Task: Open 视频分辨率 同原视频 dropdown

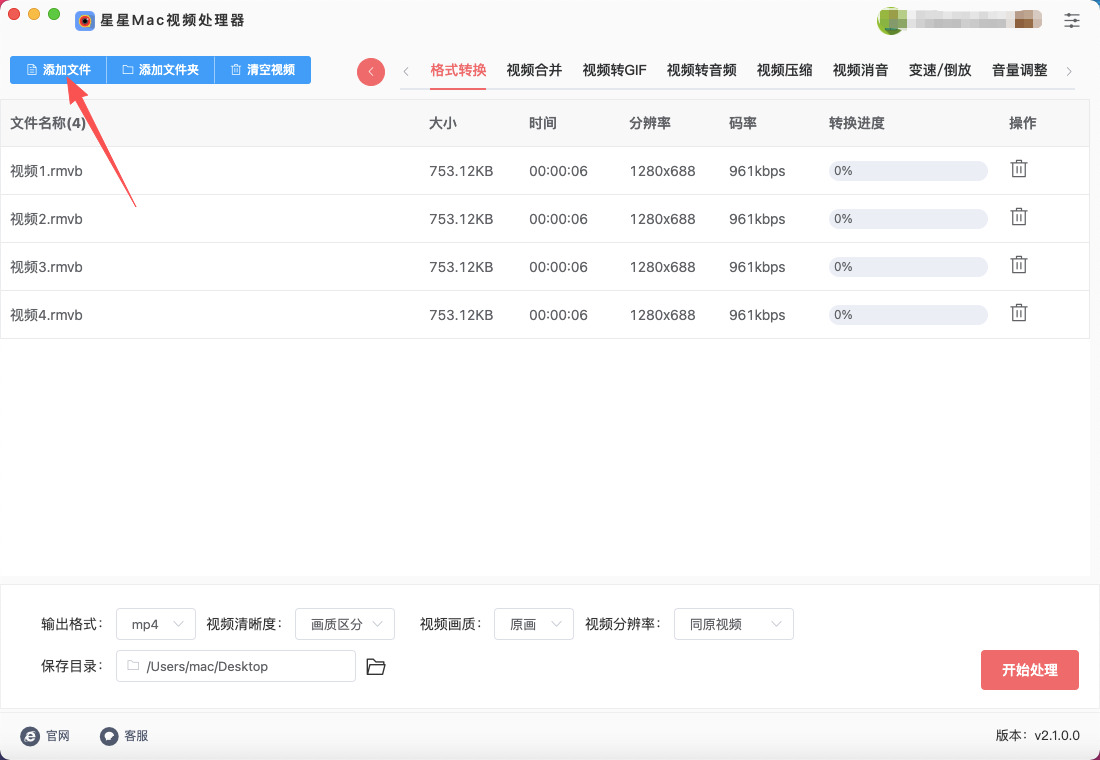Action: point(733,624)
